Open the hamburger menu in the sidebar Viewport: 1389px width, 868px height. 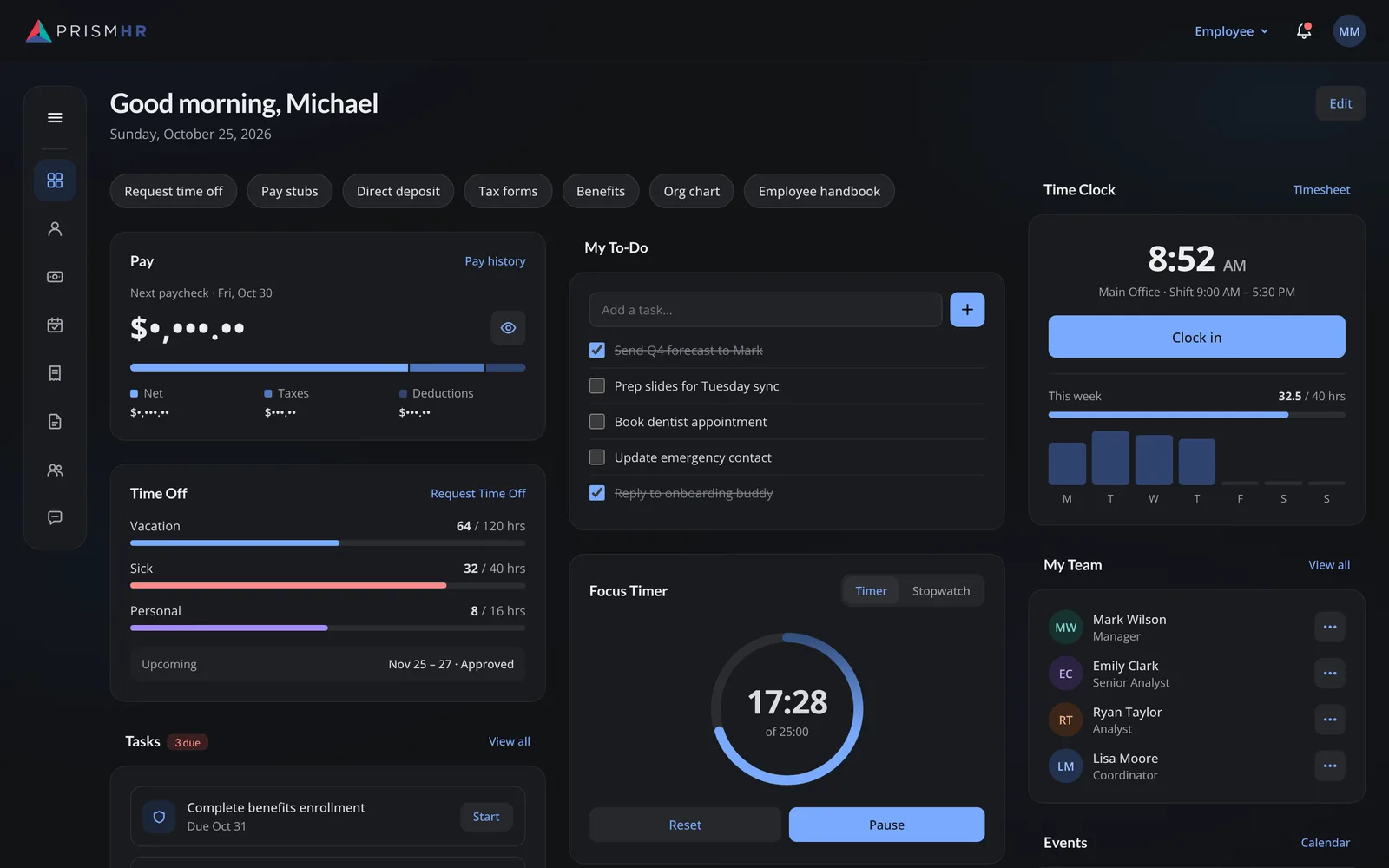tap(55, 117)
